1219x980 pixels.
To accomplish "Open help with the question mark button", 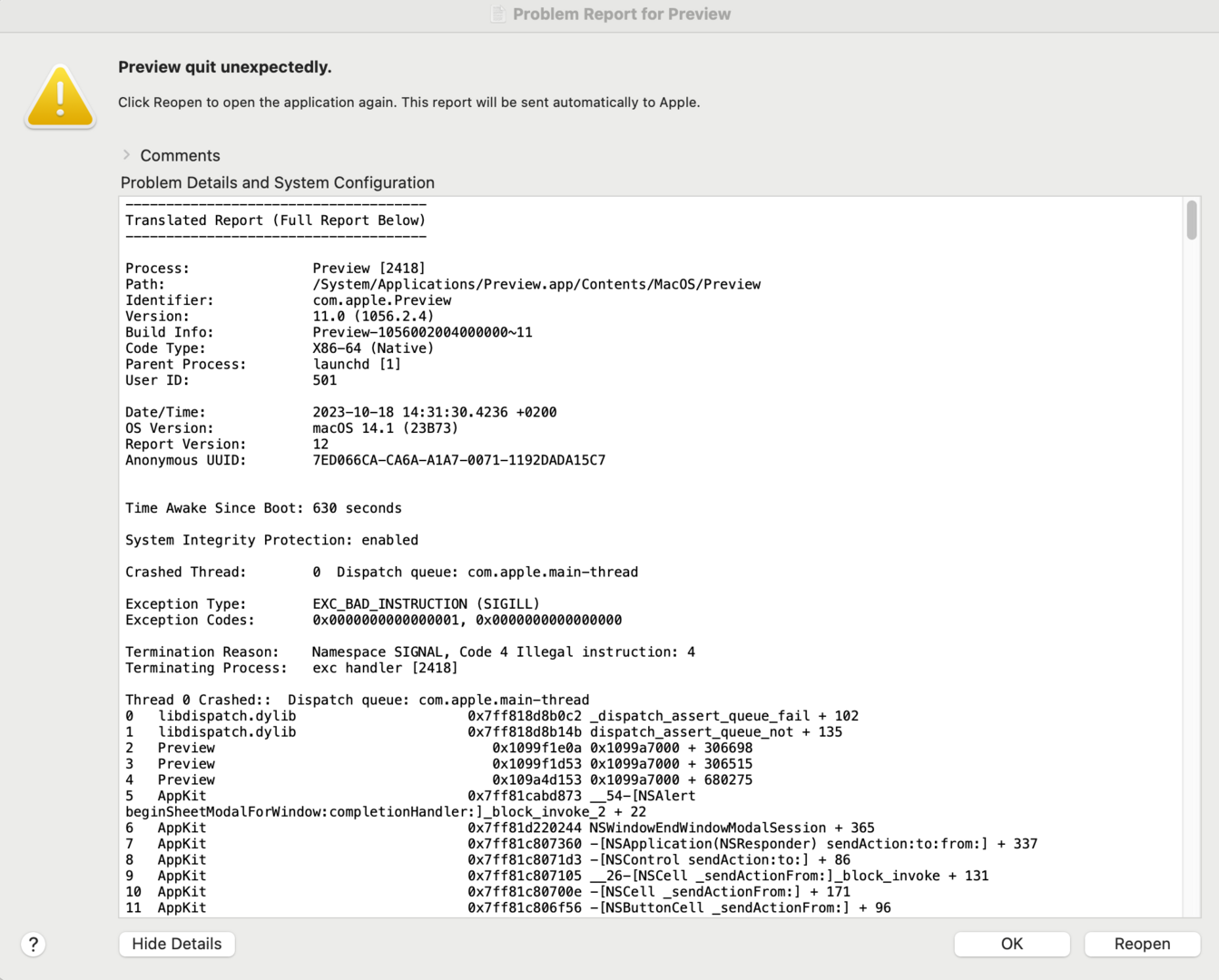I will point(34,945).
